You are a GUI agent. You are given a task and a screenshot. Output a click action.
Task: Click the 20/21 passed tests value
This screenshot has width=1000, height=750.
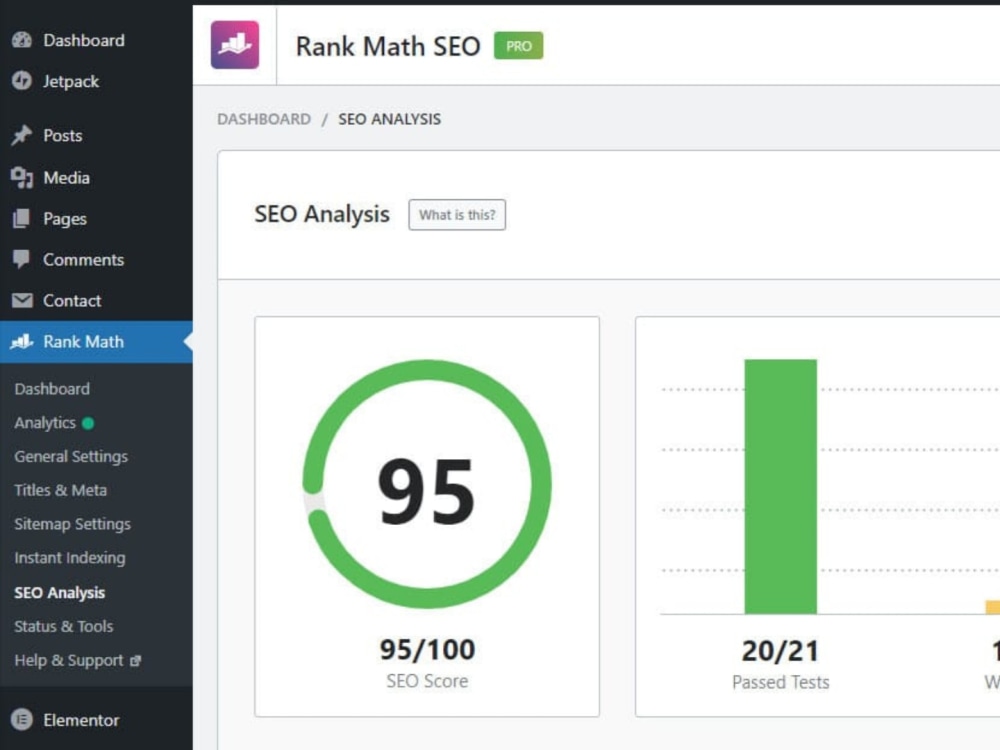coord(780,651)
